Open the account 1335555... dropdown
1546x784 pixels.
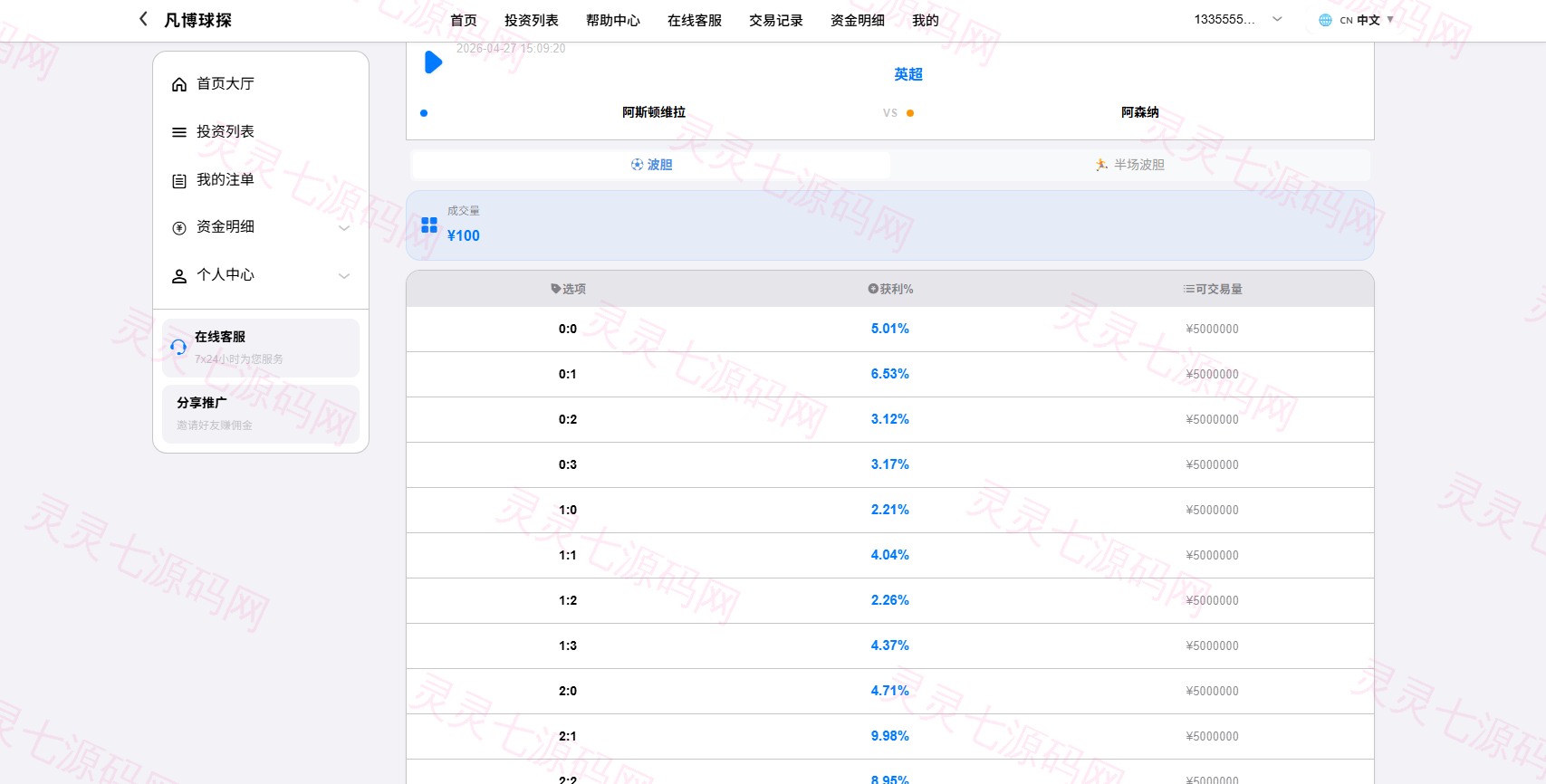point(1238,19)
